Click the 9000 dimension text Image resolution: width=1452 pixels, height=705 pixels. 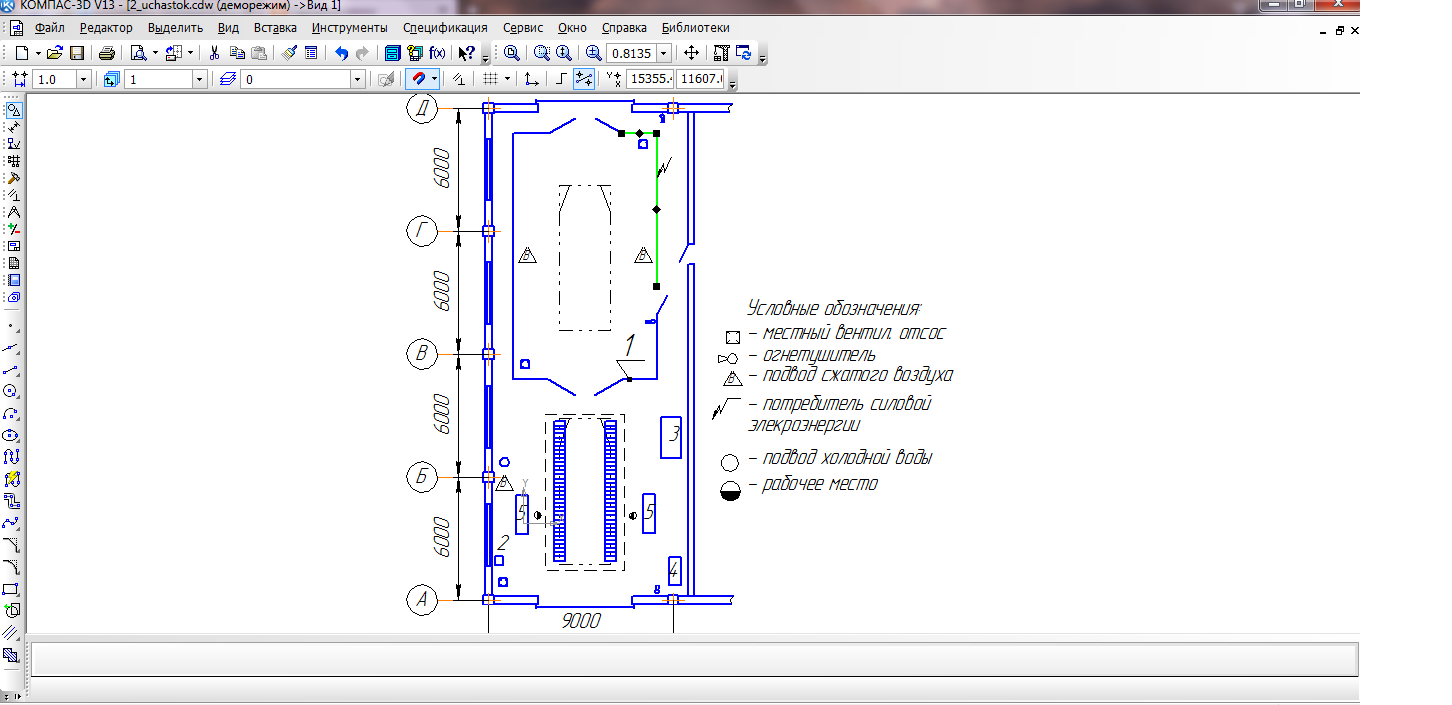pyautogui.click(x=581, y=620)
